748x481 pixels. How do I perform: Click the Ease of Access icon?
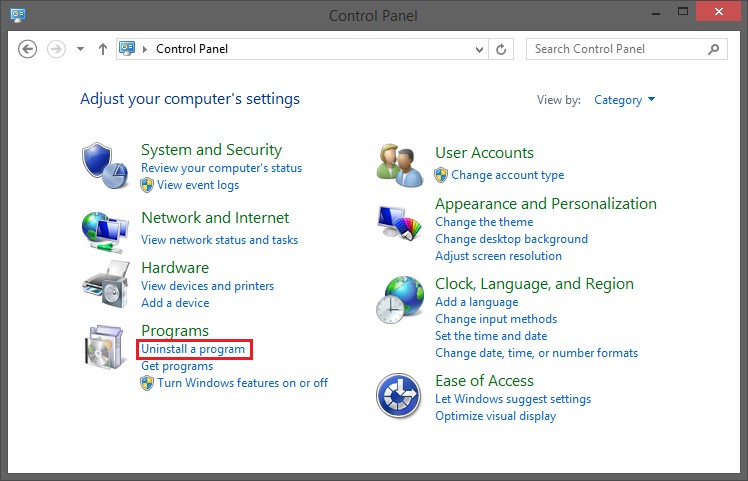(399, 396)
